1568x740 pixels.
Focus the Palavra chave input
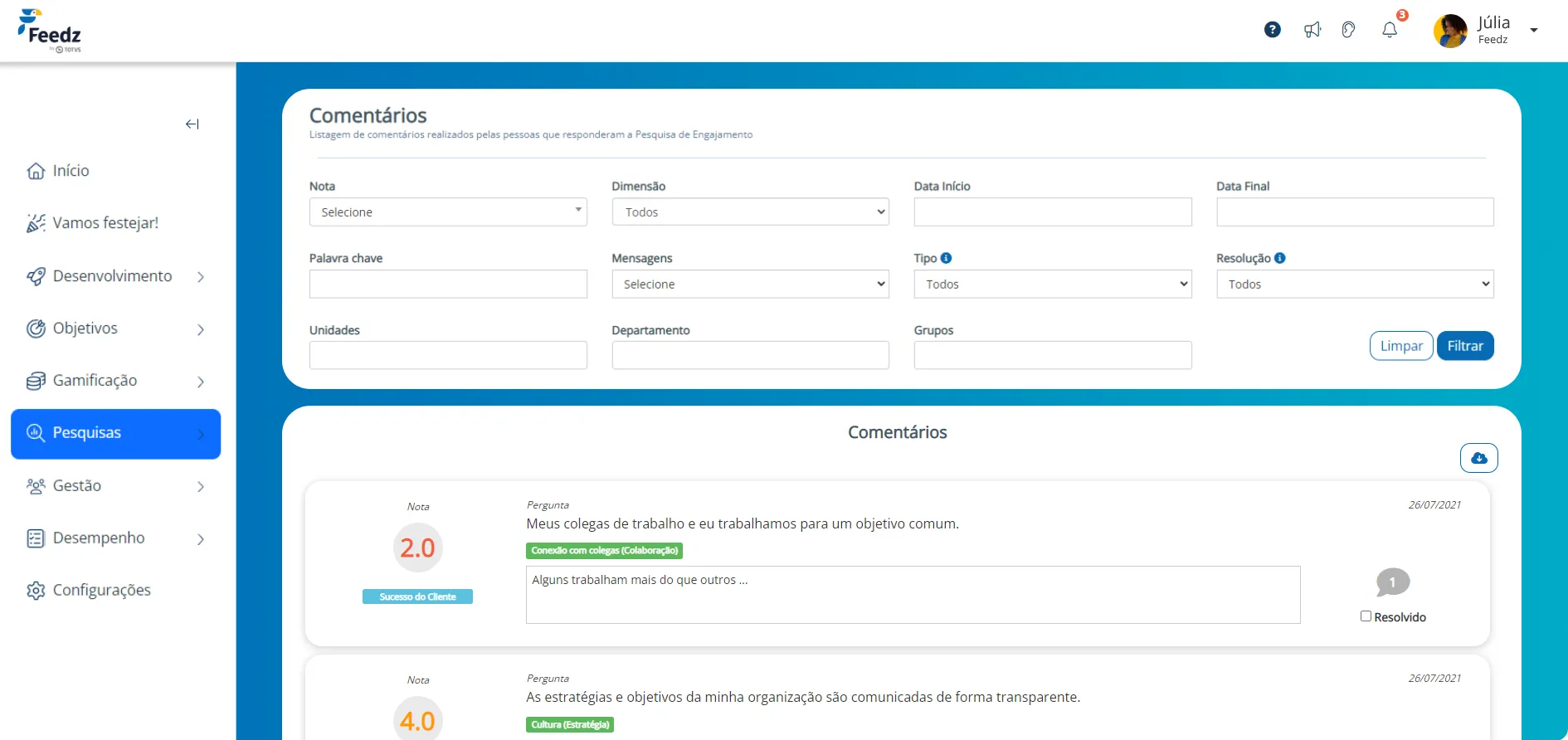tap(448, 284)
